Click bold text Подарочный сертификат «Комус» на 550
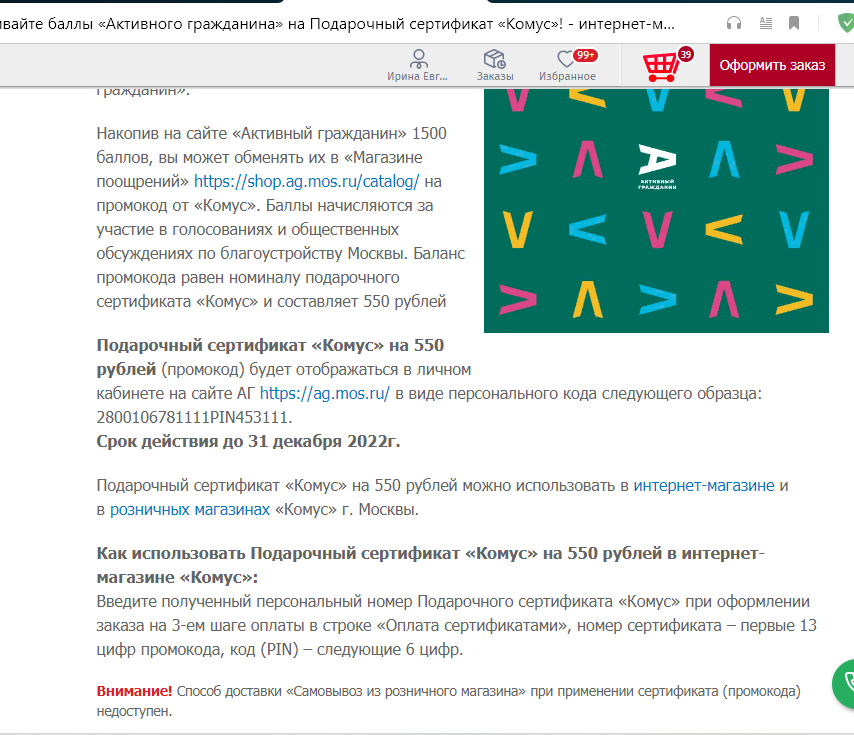 tap(270, 345)
